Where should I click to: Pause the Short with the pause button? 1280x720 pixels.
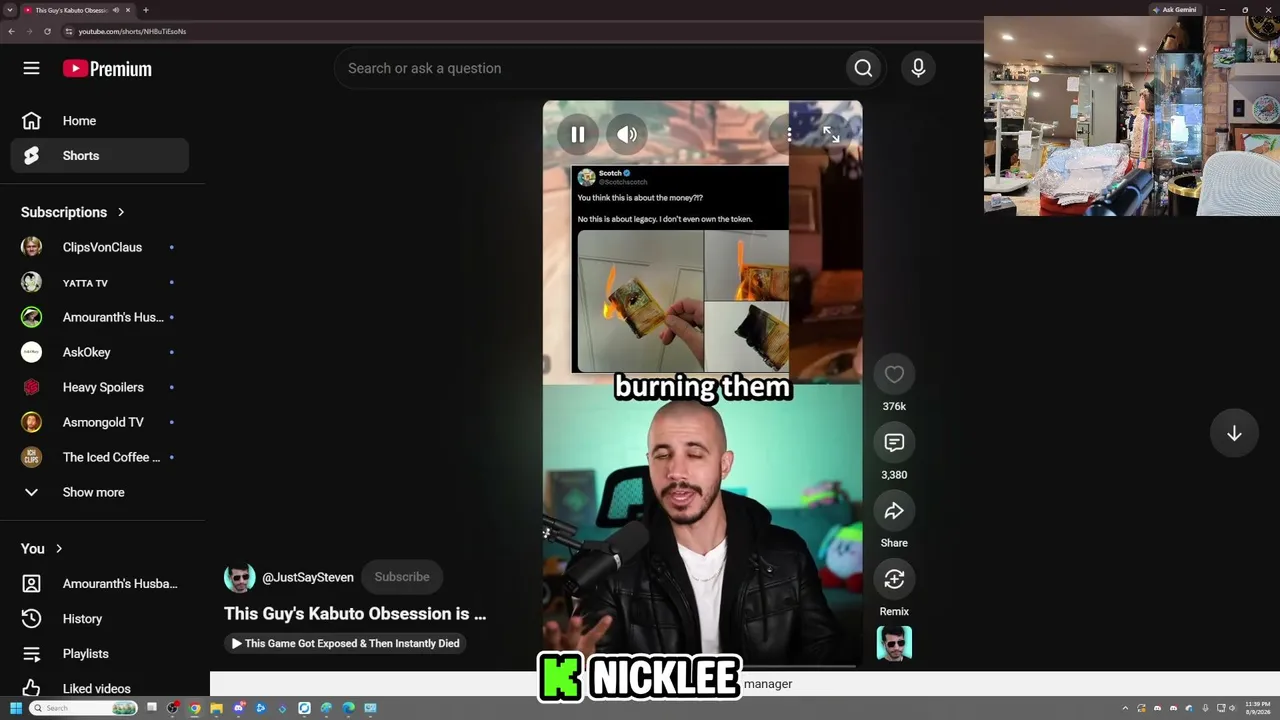(x=578, y=134)
